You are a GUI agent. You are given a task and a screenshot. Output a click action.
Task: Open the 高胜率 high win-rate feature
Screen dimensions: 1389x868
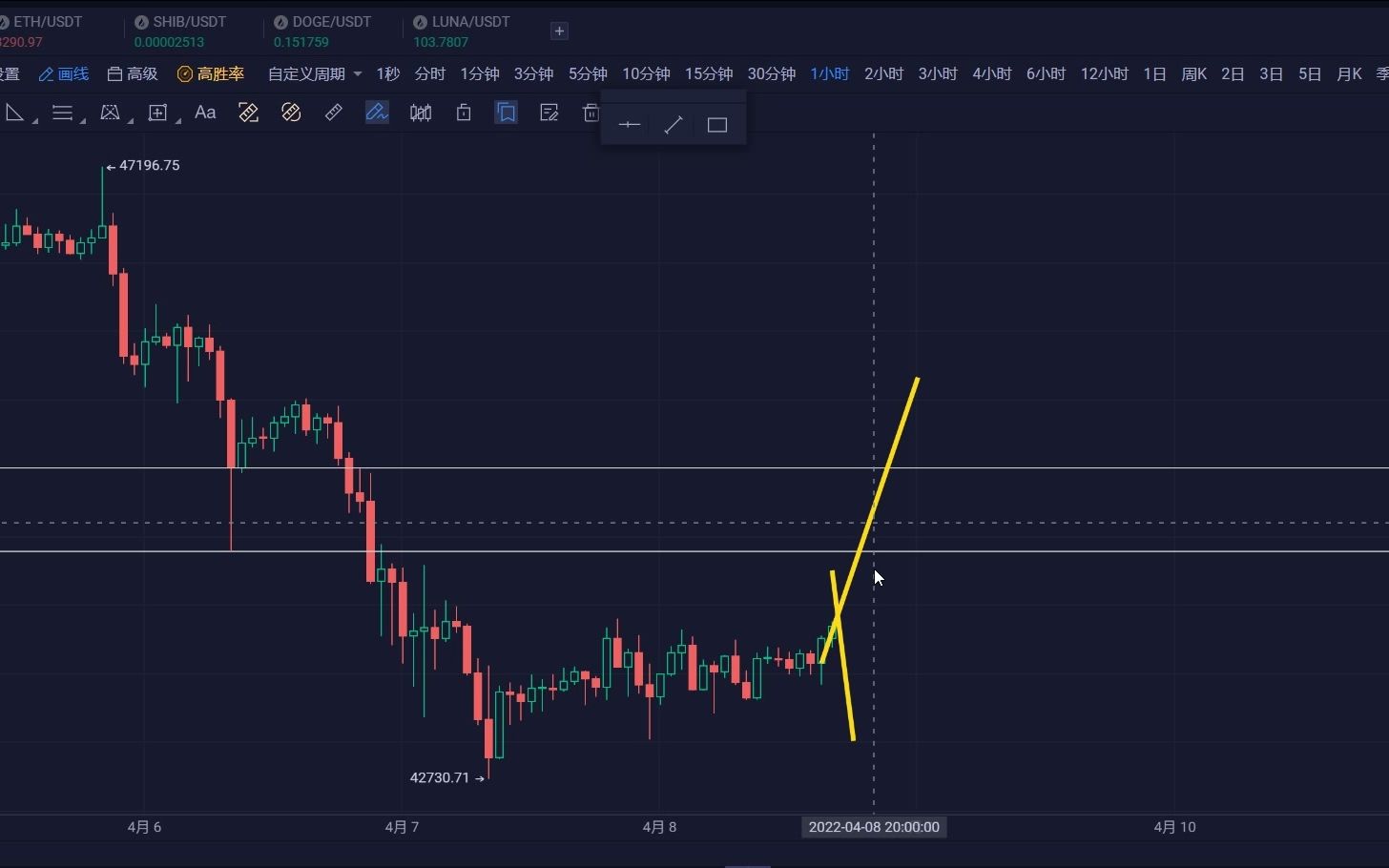click(x=211, y=73)
